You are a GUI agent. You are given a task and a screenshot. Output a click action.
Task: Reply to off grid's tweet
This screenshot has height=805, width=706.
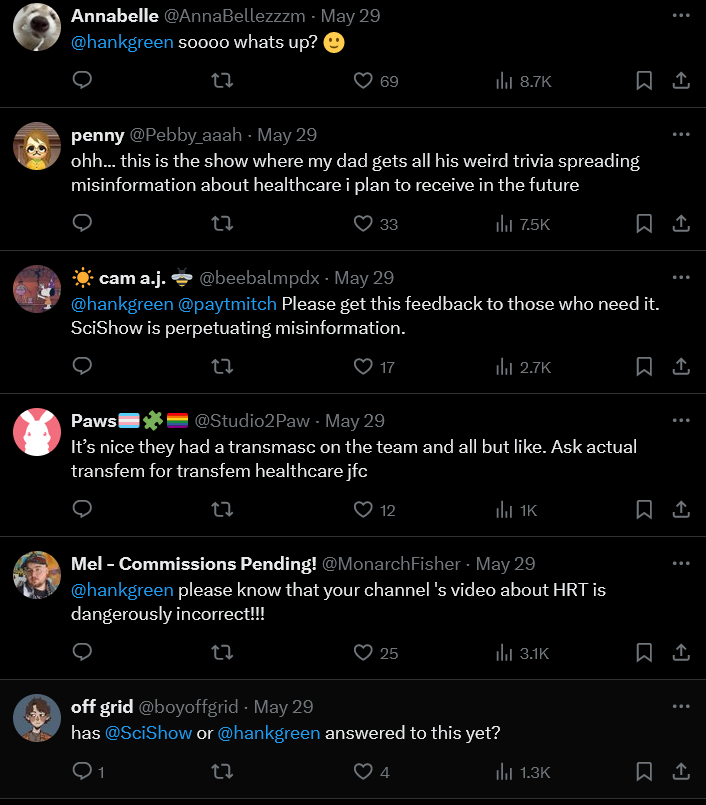click(x=83, y=772)
